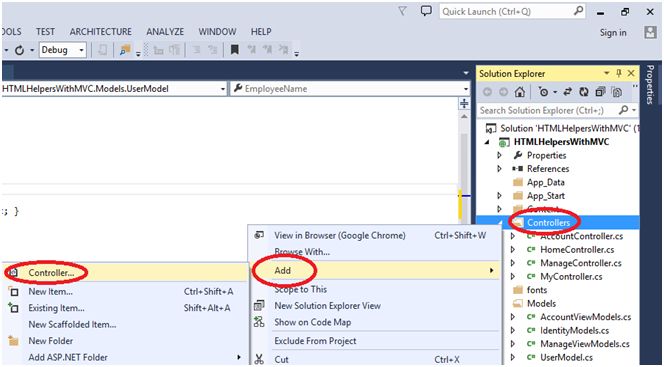Image resolution: width=664 pixels, height=367 pixels.
Task: Open the Debug configuration dropdown
Action: [x=63, y=50]
